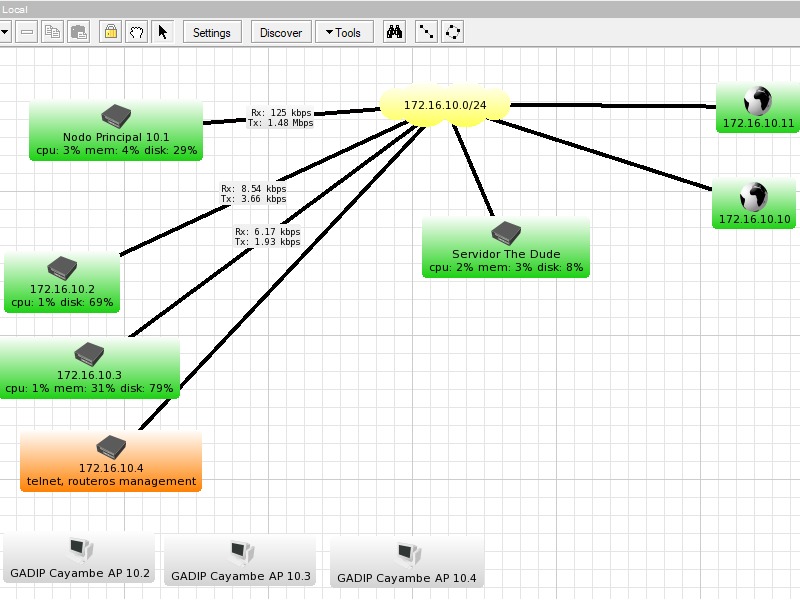Click 'cpu: 2% mem: 3% disk: 8%' text

[506, 267]
